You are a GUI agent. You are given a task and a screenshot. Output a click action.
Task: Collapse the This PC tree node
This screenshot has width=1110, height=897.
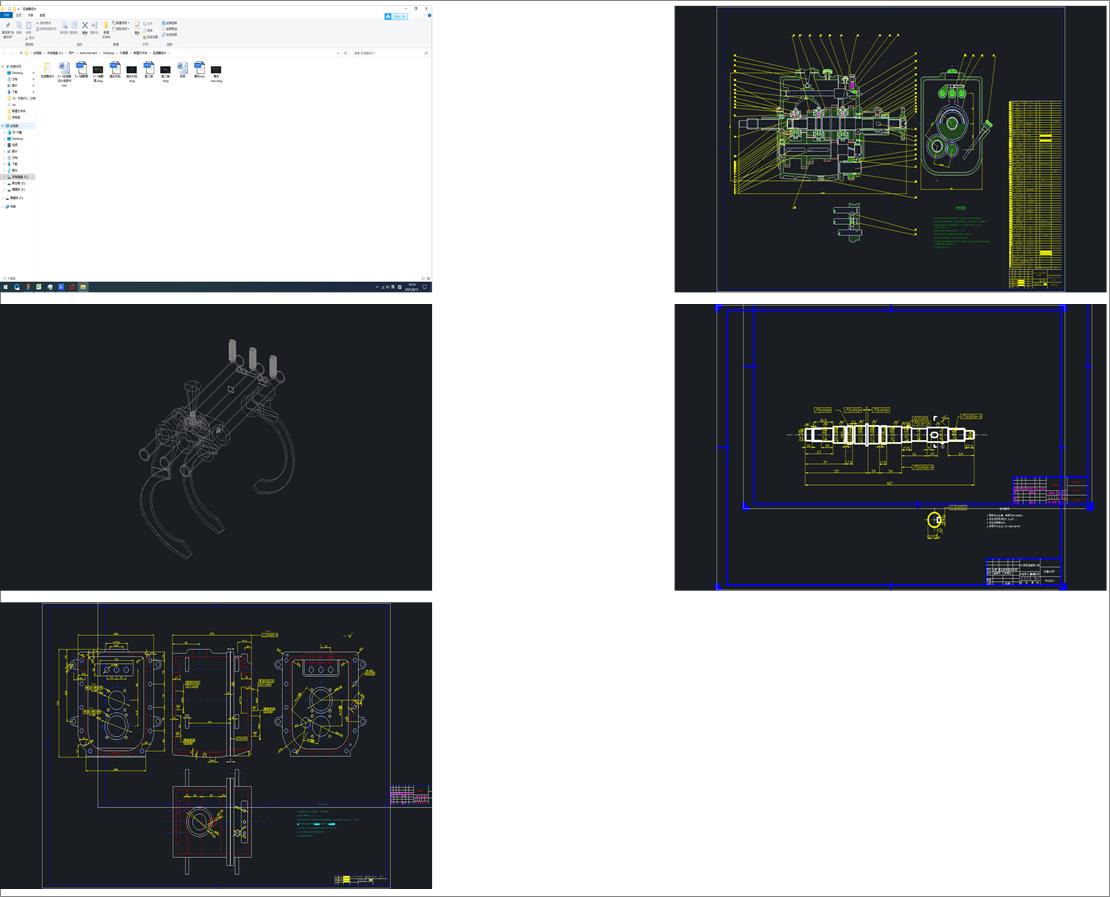(x=2, y=126)
